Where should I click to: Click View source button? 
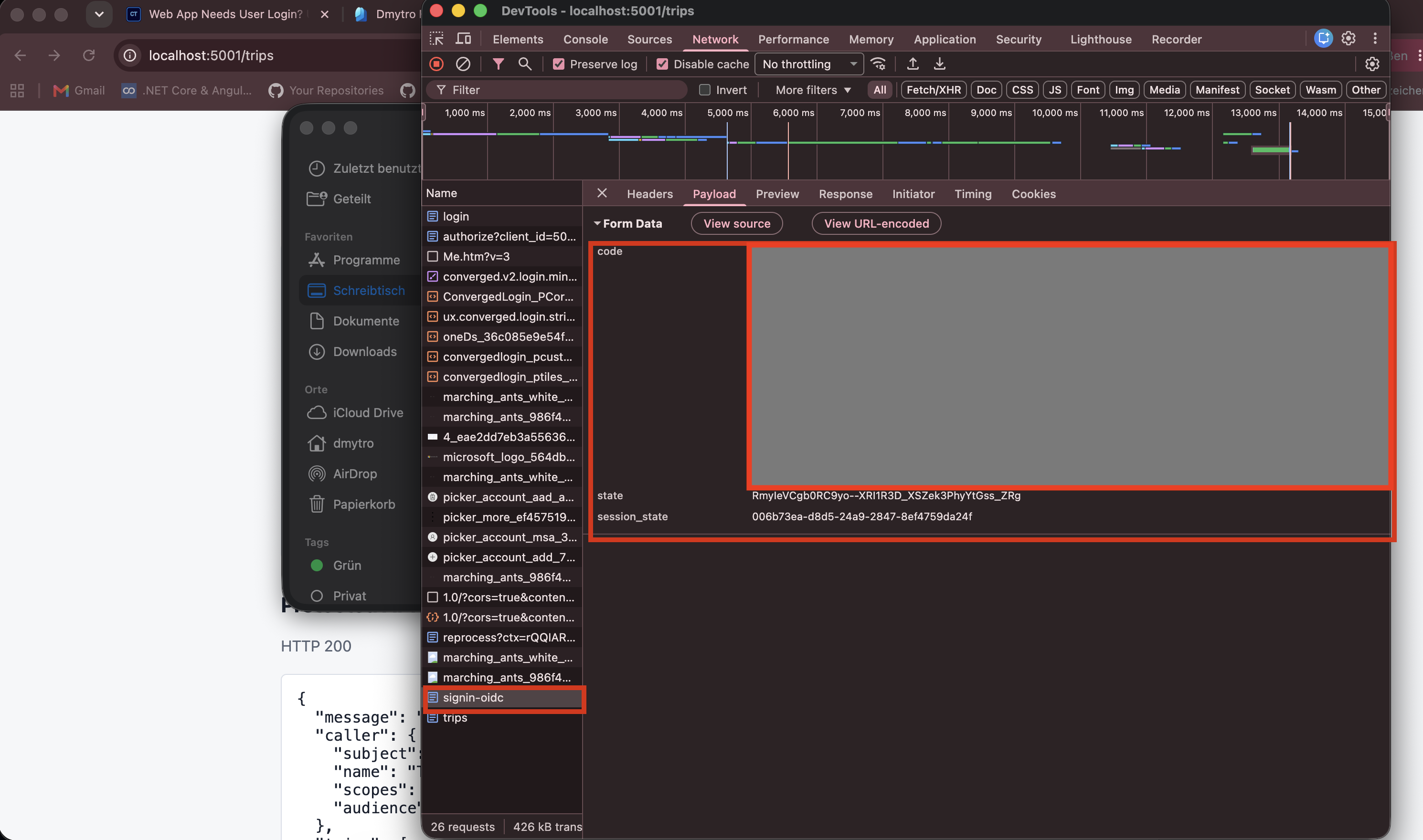[x=736, y=223]
